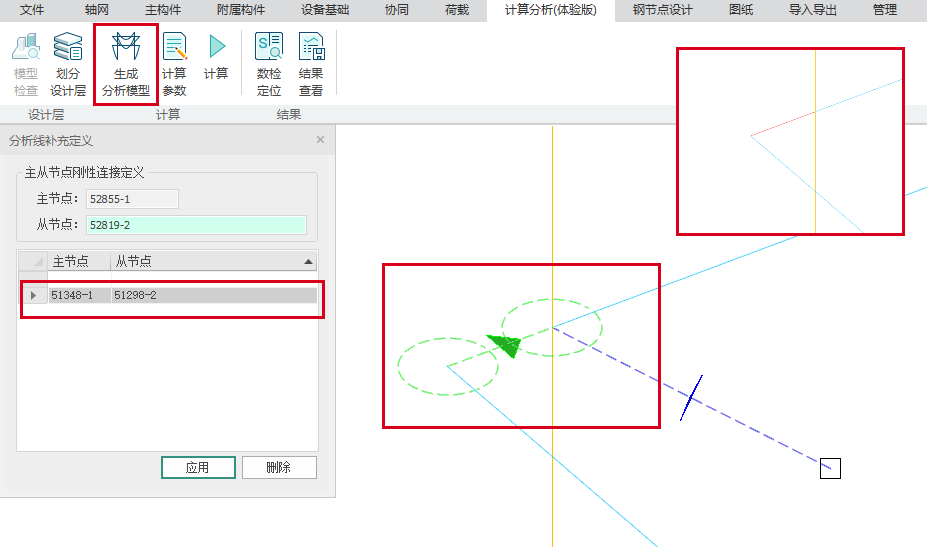Open the 钢节点设计 ribbon tab
This screenshot has height=547, width=927.
[x=662, y=10]
